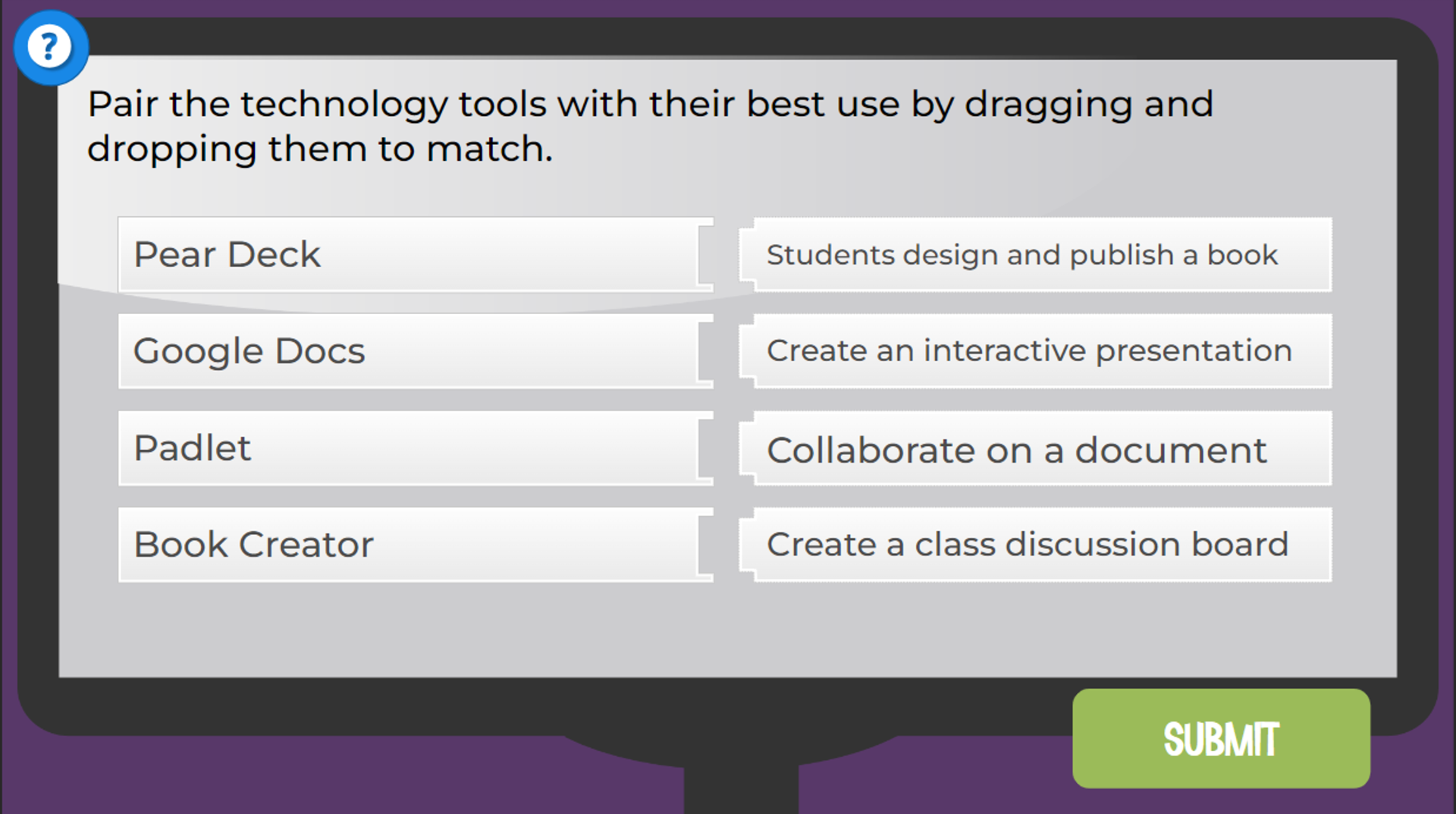
Task: Select the Google Docs tile
Action: tap(416, 351)
